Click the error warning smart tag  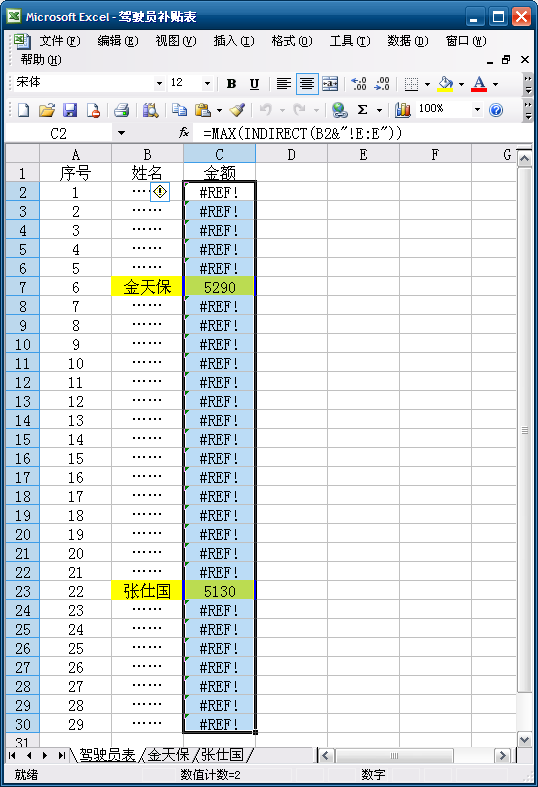(x=160, y=191)
